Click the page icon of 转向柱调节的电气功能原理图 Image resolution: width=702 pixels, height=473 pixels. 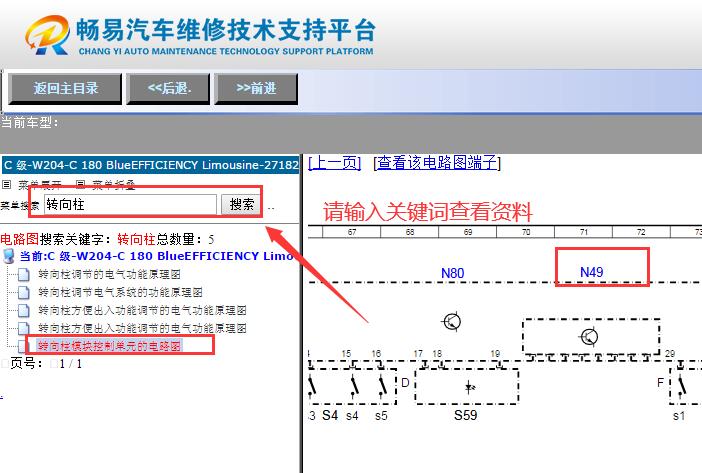[24, 274]
